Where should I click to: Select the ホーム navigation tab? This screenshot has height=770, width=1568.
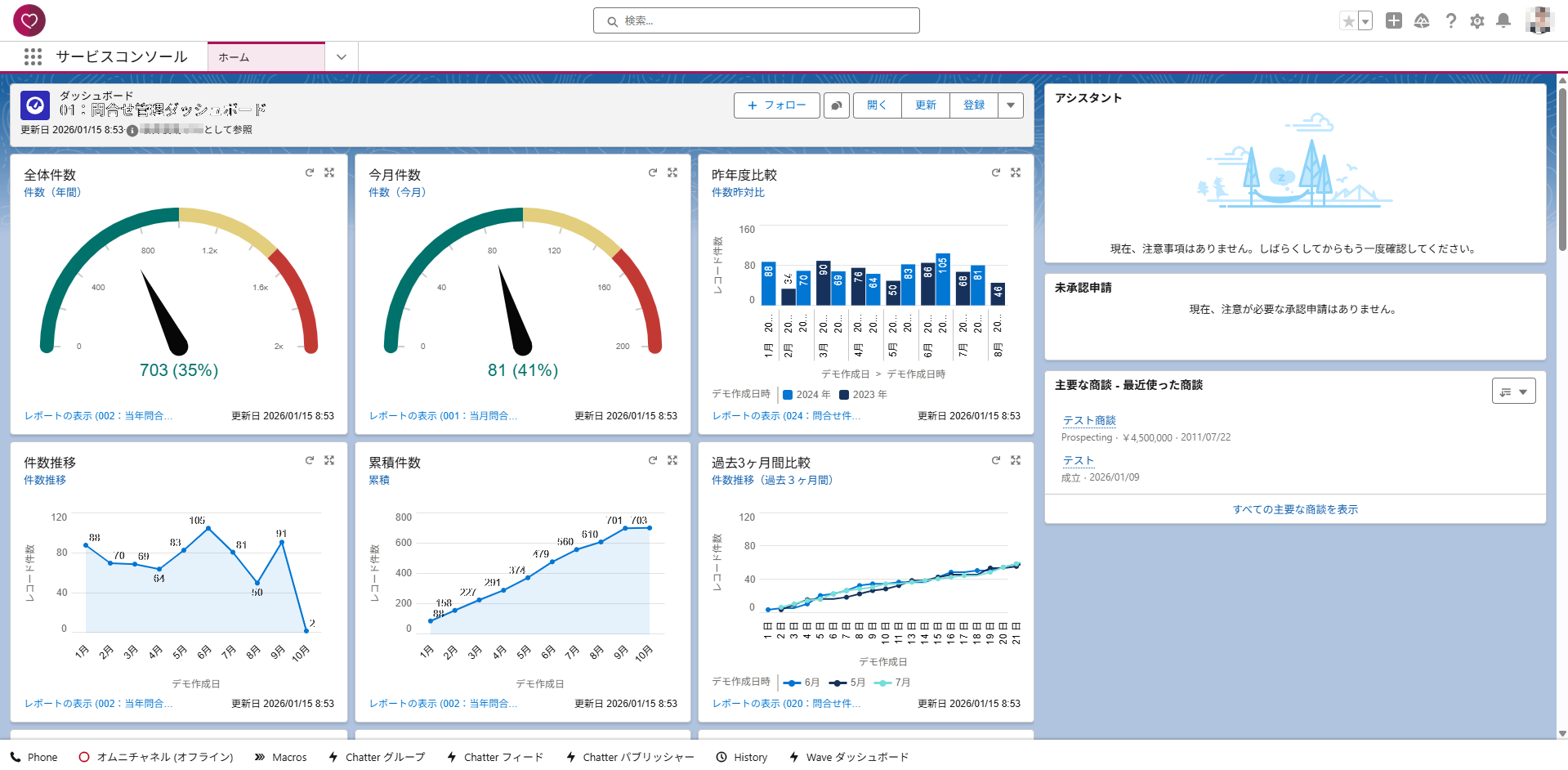266,57
